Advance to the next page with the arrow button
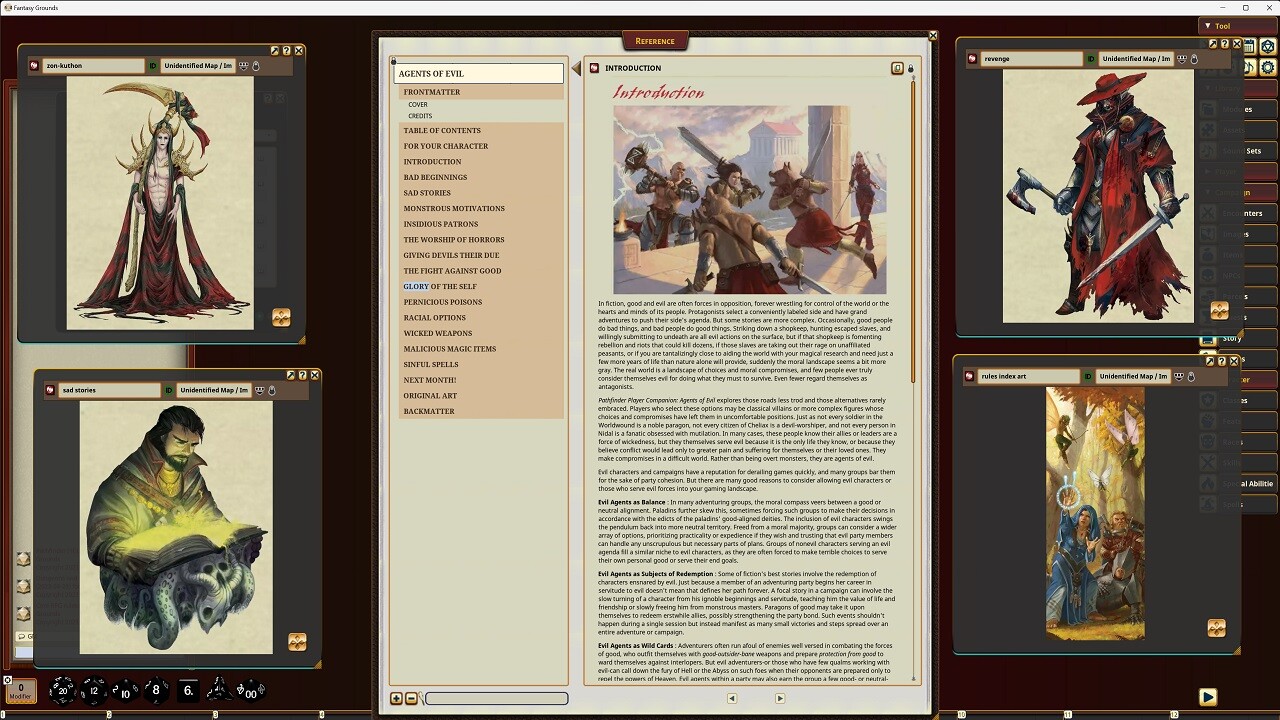Viewport: 1280px width, 720px height. click(780, 698)
